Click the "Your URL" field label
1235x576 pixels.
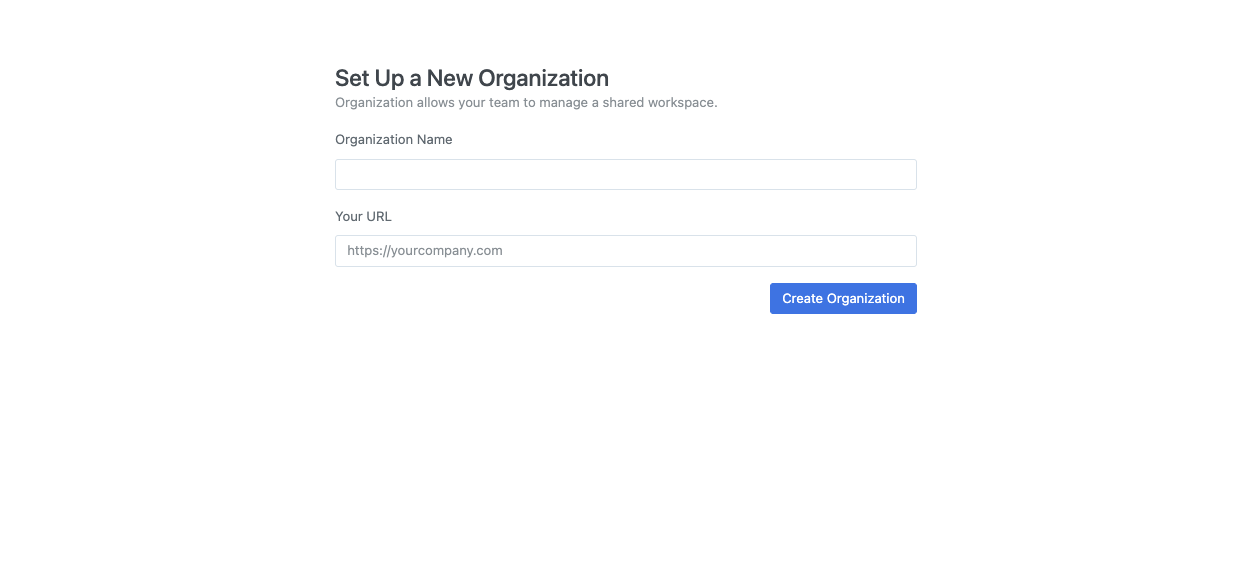[363, 216]
